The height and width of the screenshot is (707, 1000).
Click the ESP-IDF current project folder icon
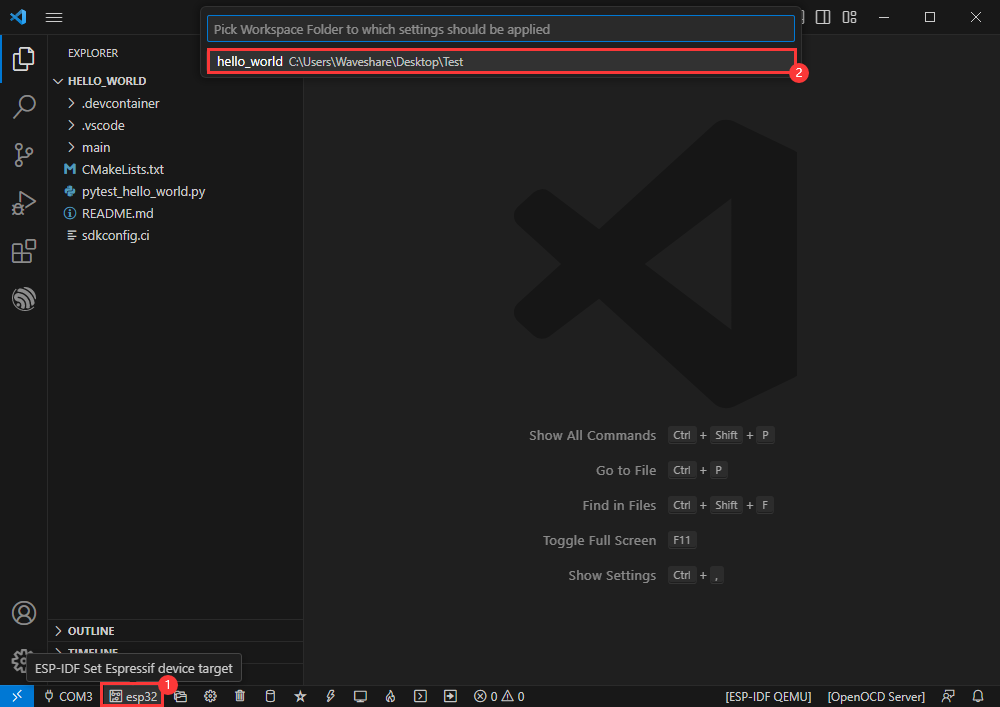180,696
